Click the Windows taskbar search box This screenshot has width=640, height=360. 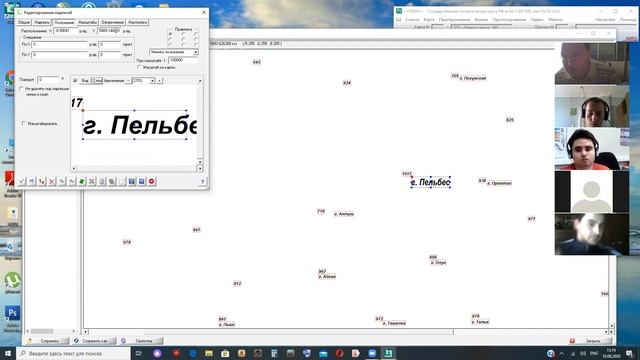73,353
